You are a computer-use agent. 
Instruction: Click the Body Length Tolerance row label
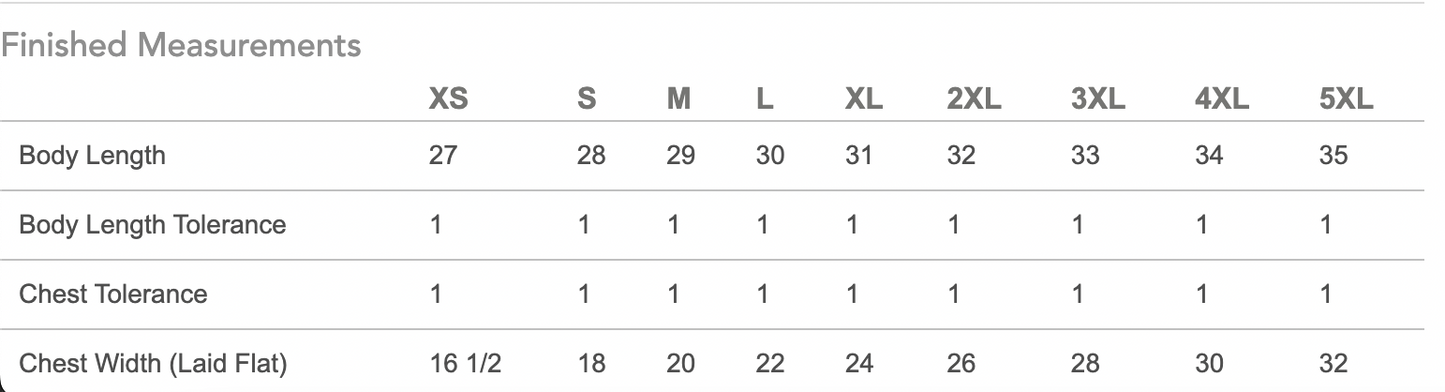pos(153,225)
